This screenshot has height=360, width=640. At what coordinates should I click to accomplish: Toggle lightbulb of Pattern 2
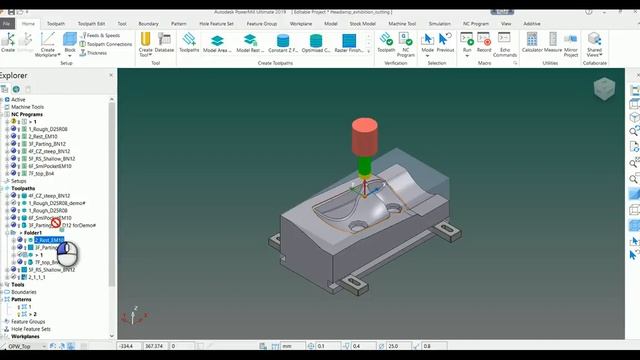point(19,314)
